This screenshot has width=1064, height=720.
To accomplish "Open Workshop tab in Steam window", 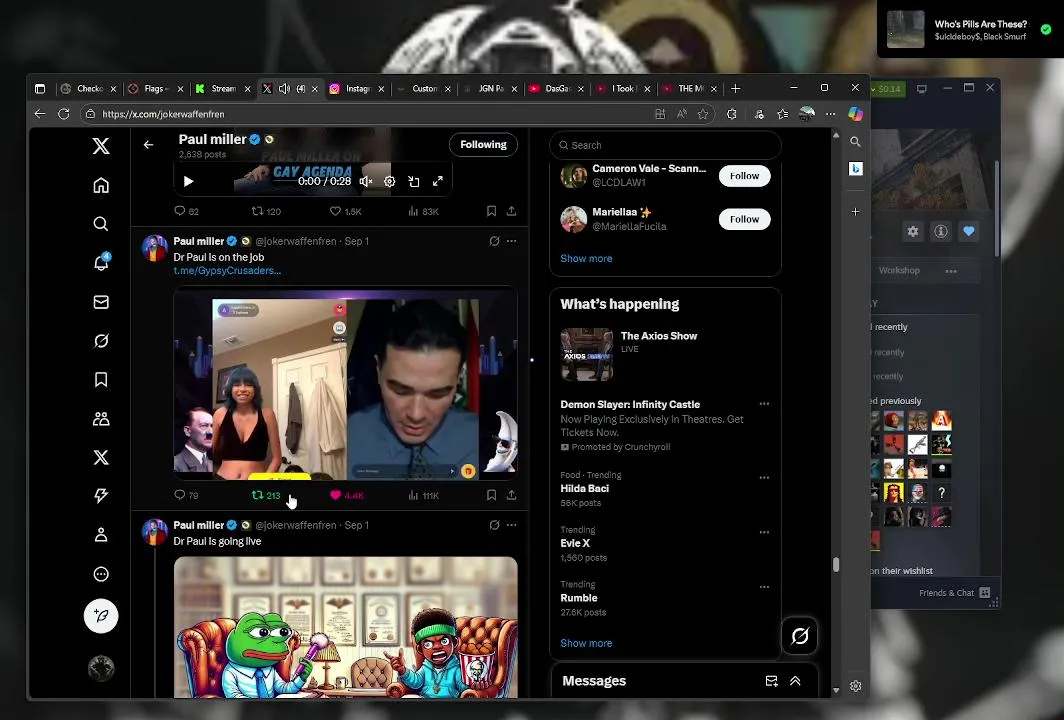I will click(x=899, y=270).
